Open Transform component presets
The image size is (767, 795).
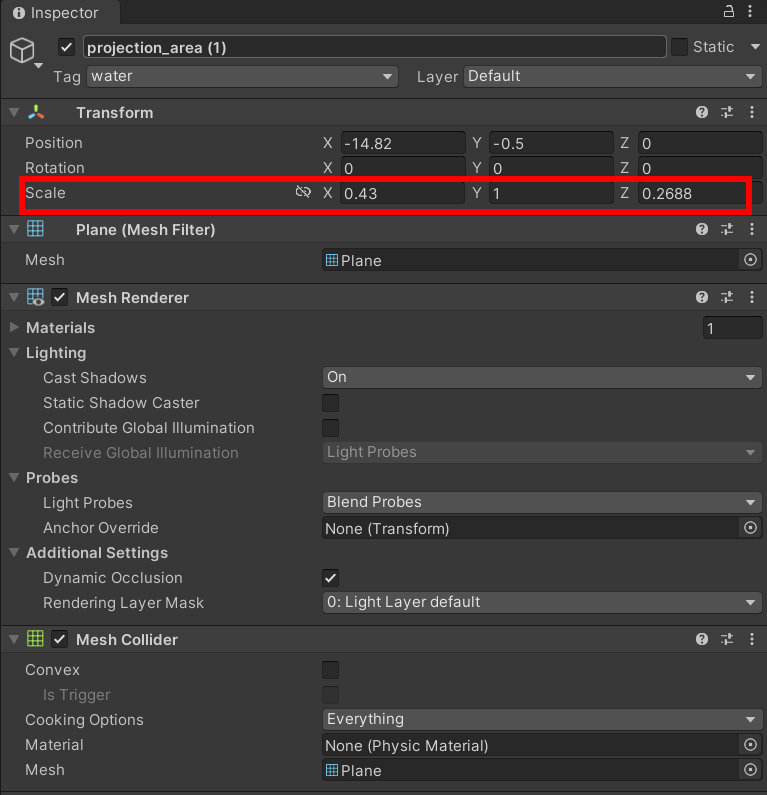727,112
